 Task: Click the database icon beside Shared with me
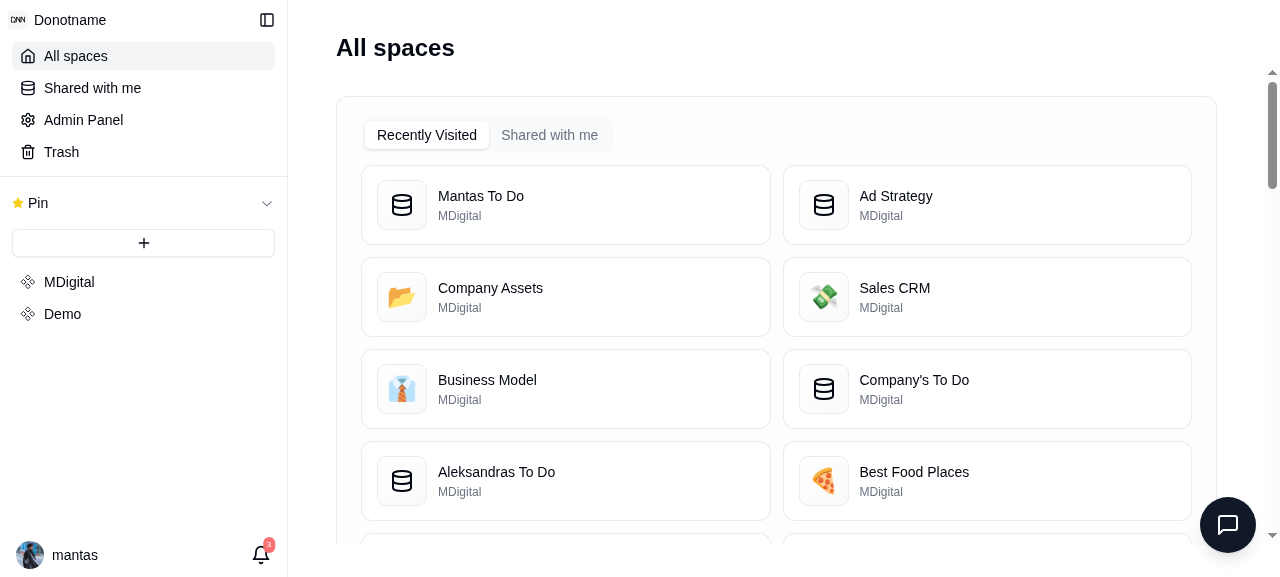[28, 88]
